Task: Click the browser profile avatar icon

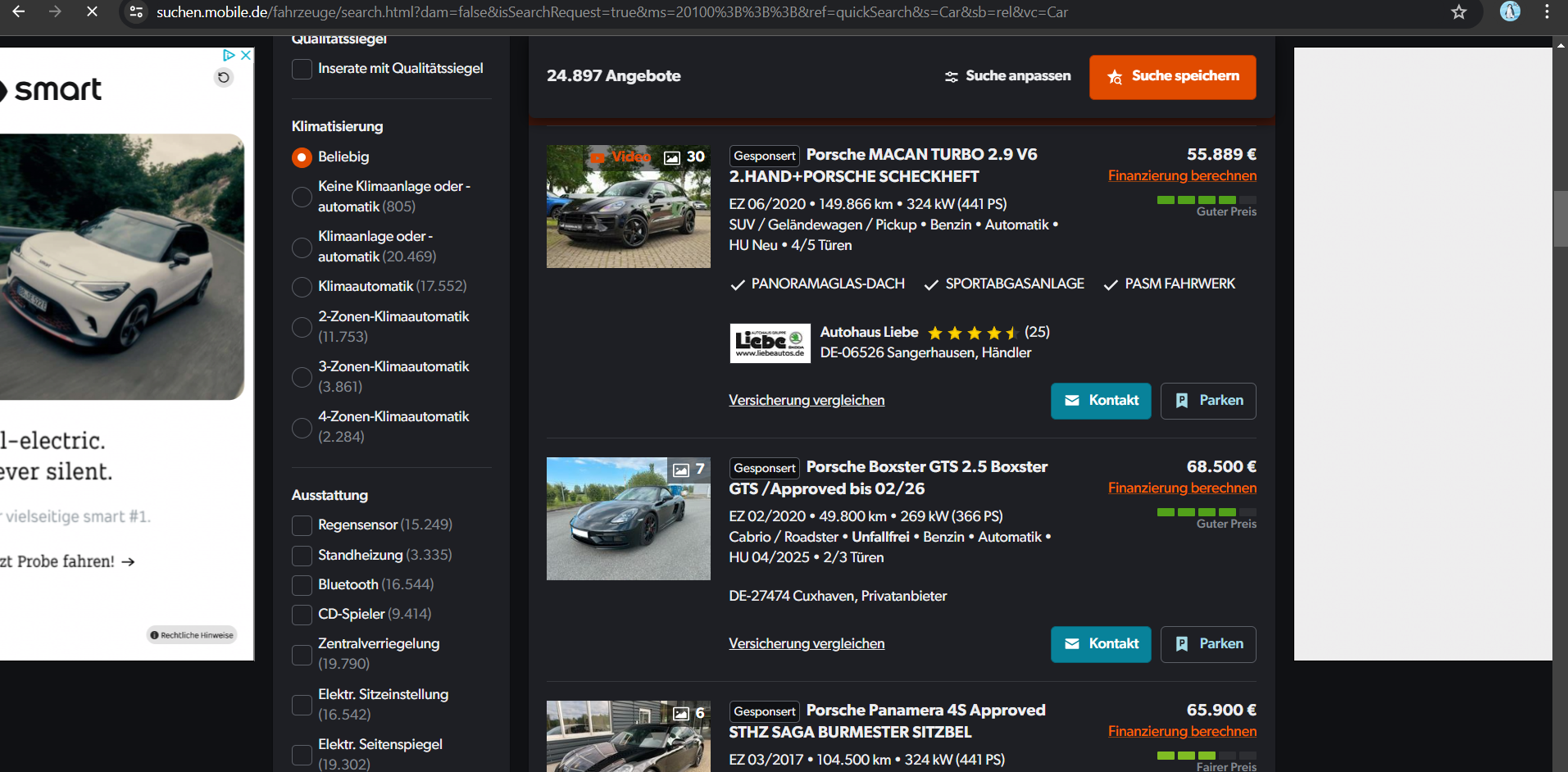Action: pyautogui.click(x=1510, y=11)
